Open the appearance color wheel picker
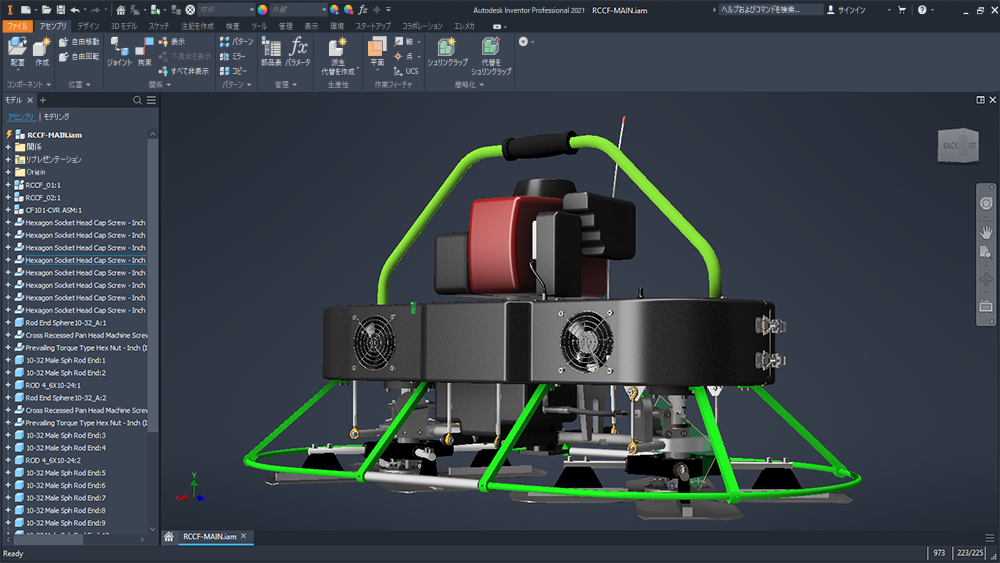 262,10
